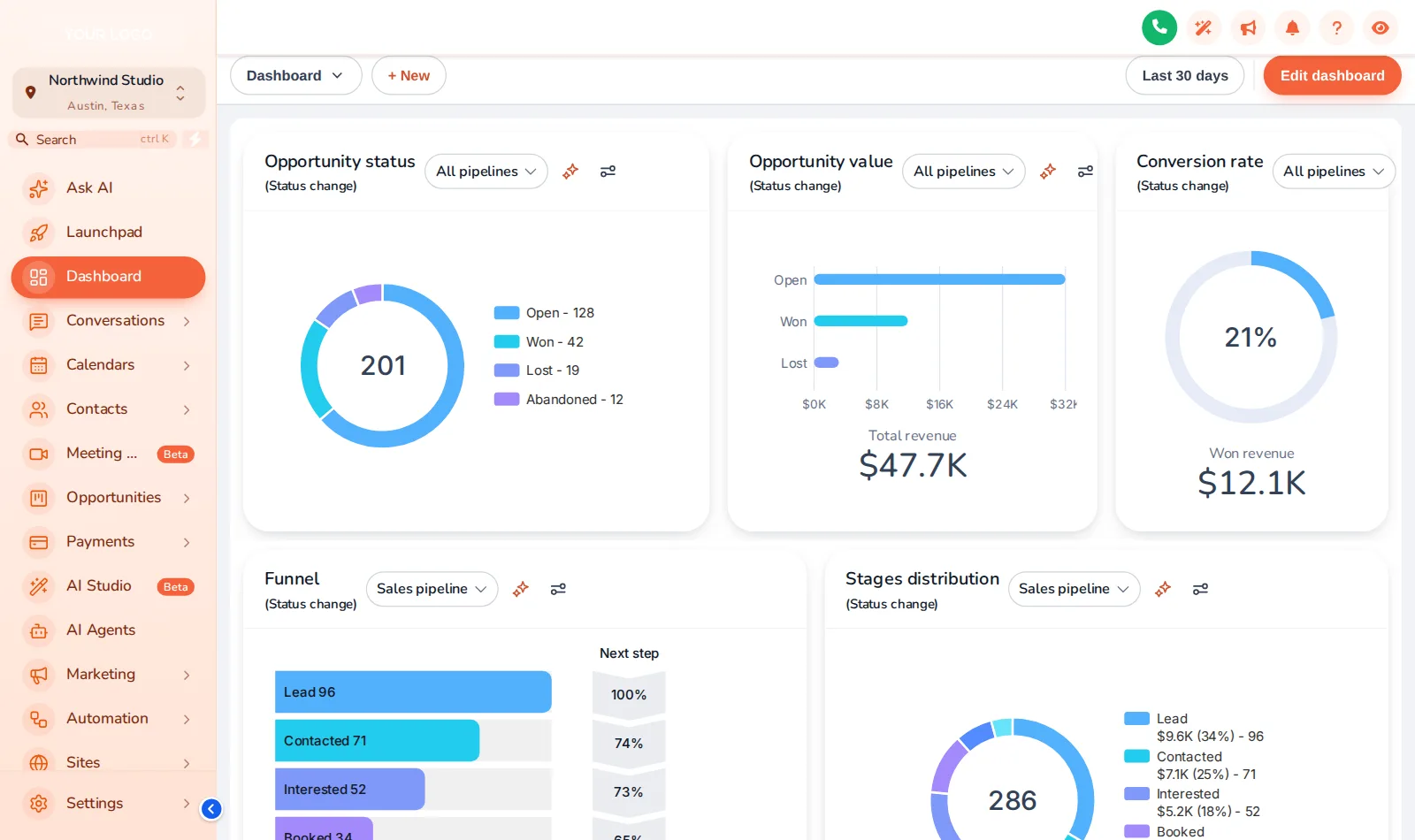Open the bell notifications icon
The height and width of the screenshot is (840, 1415).
point(1292,27)
